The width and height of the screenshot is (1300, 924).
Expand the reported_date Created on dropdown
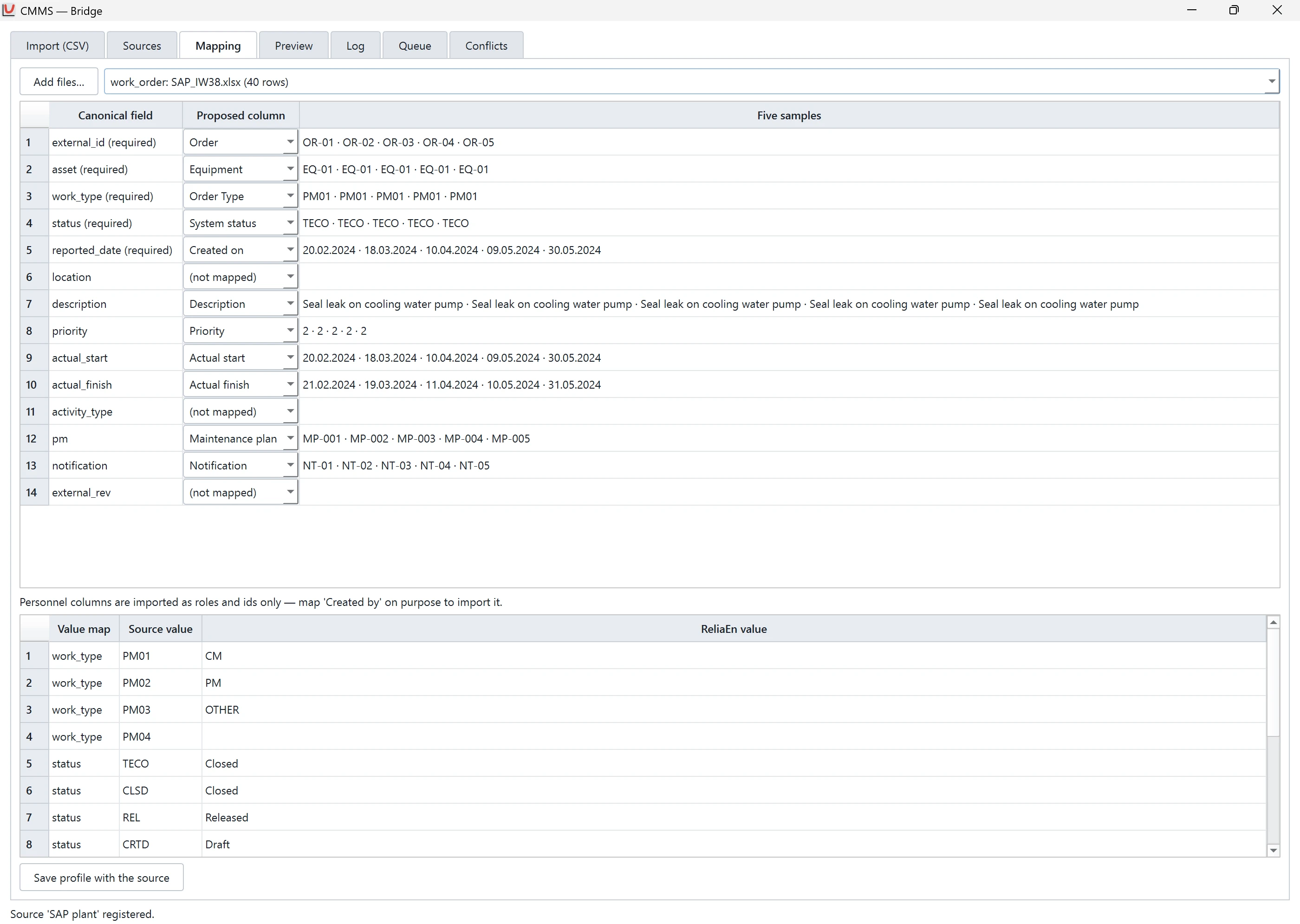pyautogui.click(x=240, y=250)
